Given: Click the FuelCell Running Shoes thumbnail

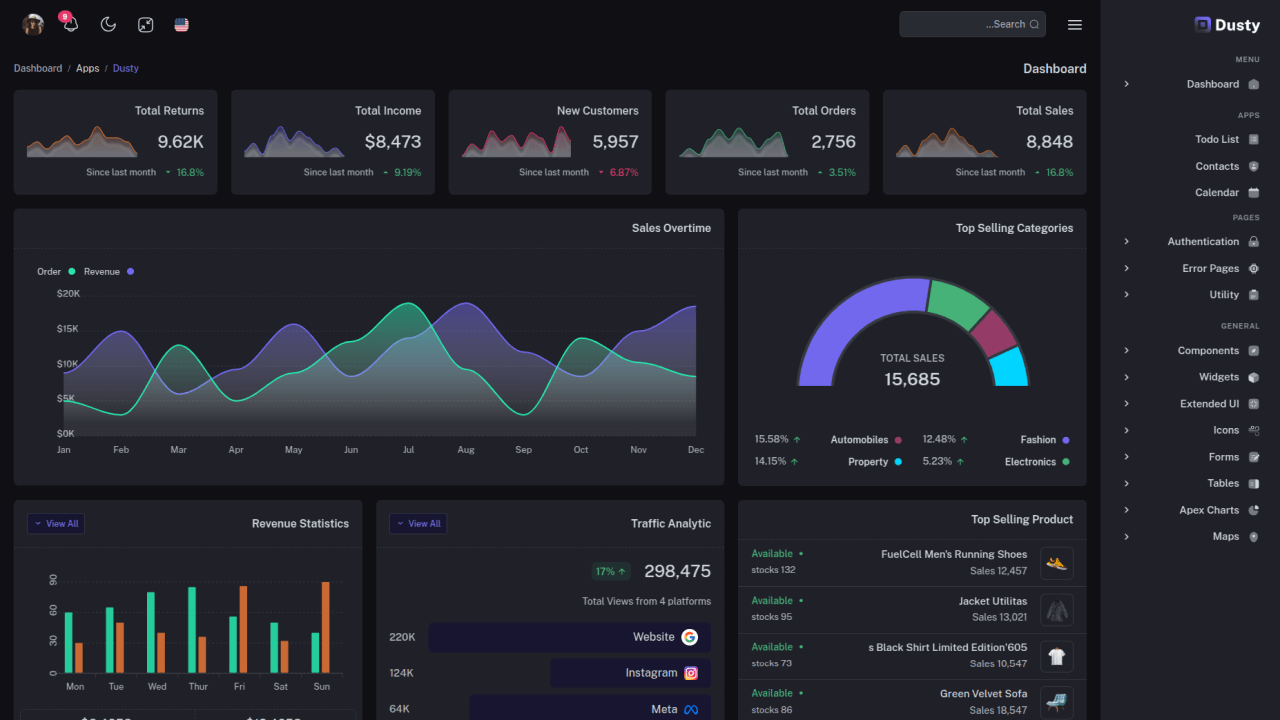Looking at the screenshot, I should coord(1057,563).
